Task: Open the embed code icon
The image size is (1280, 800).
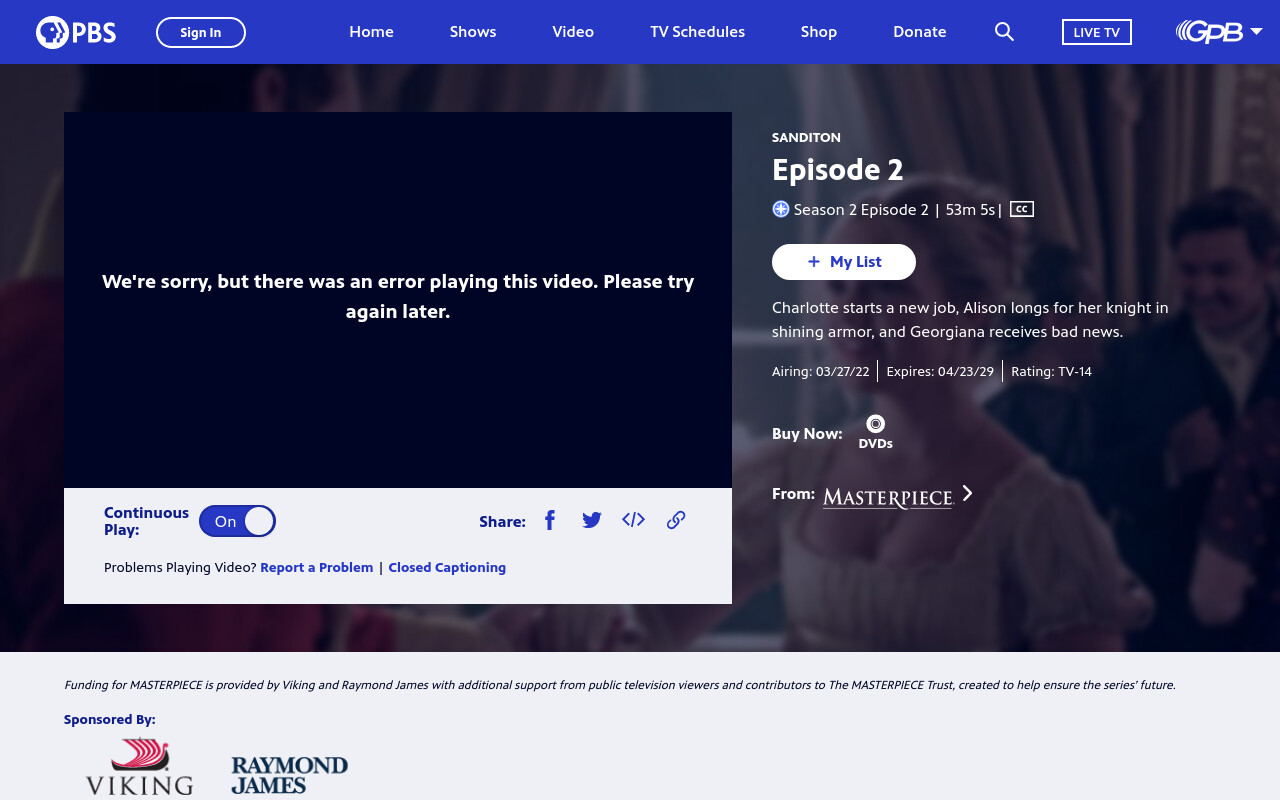Action: [x=633, y=520]
